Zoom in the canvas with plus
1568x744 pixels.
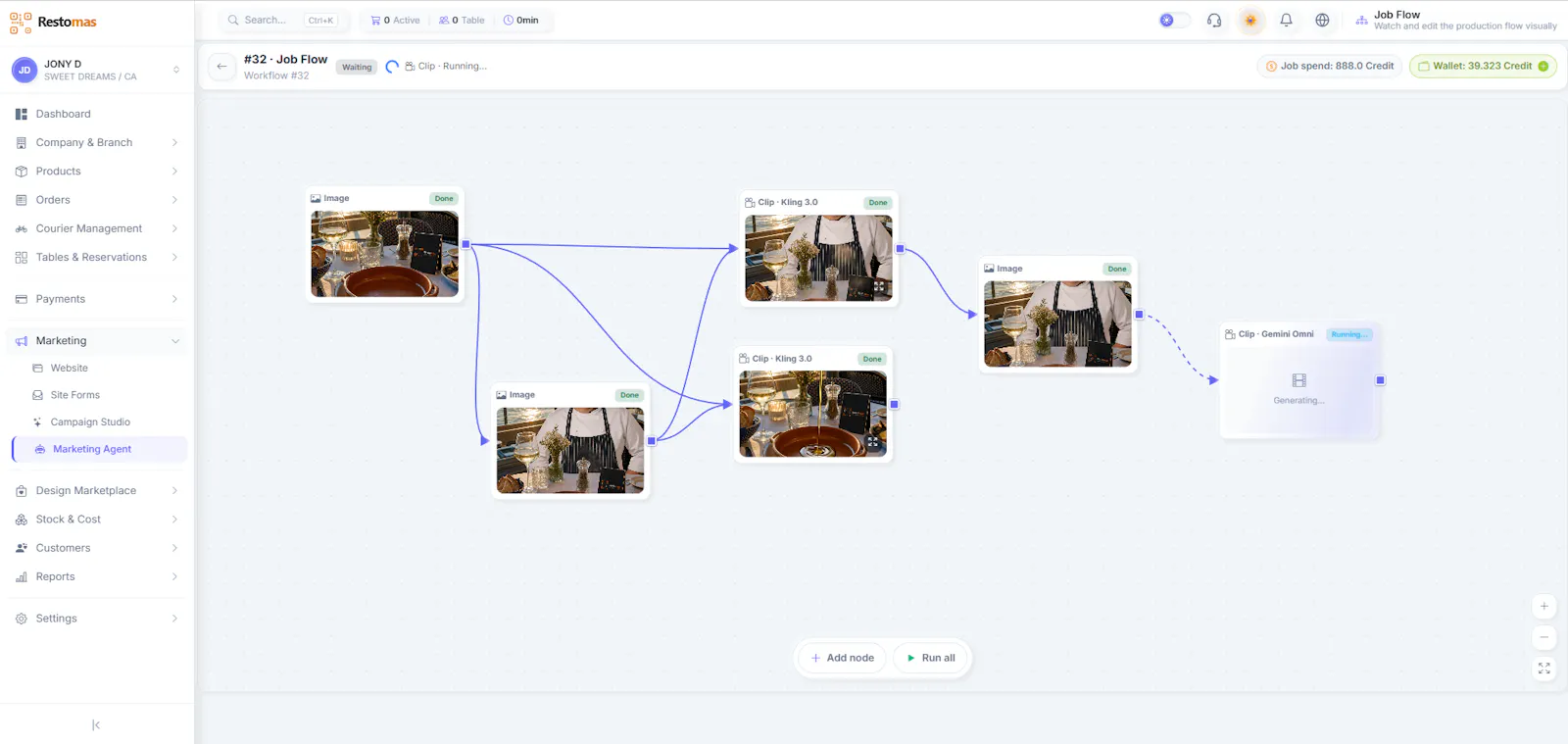tap(1543, 606)
